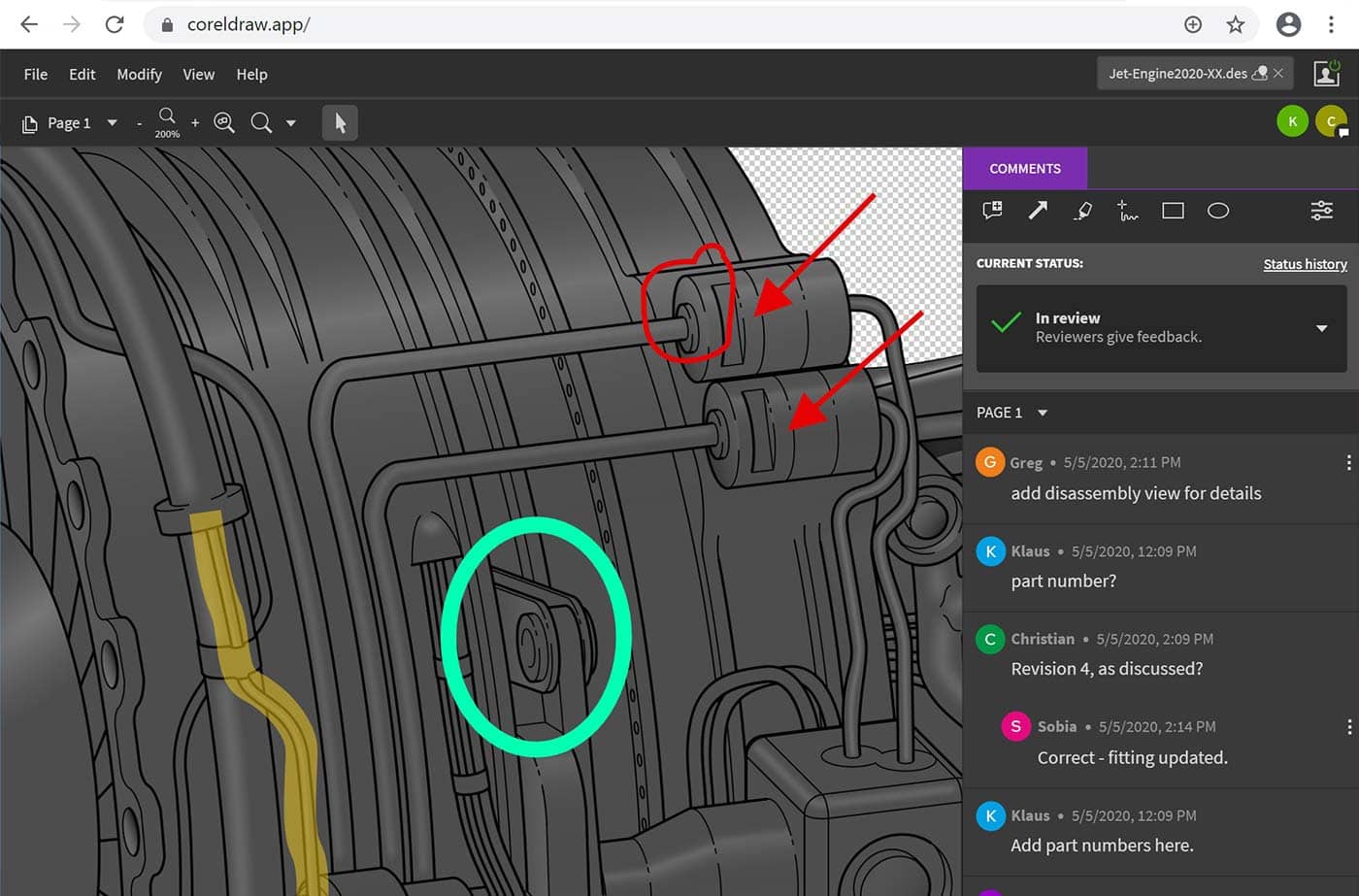Viewport: 1359px width, 896px height.
Task: Open comment filter settings sliders icon
Action: pyautogui.click(x=1321, y=211)
